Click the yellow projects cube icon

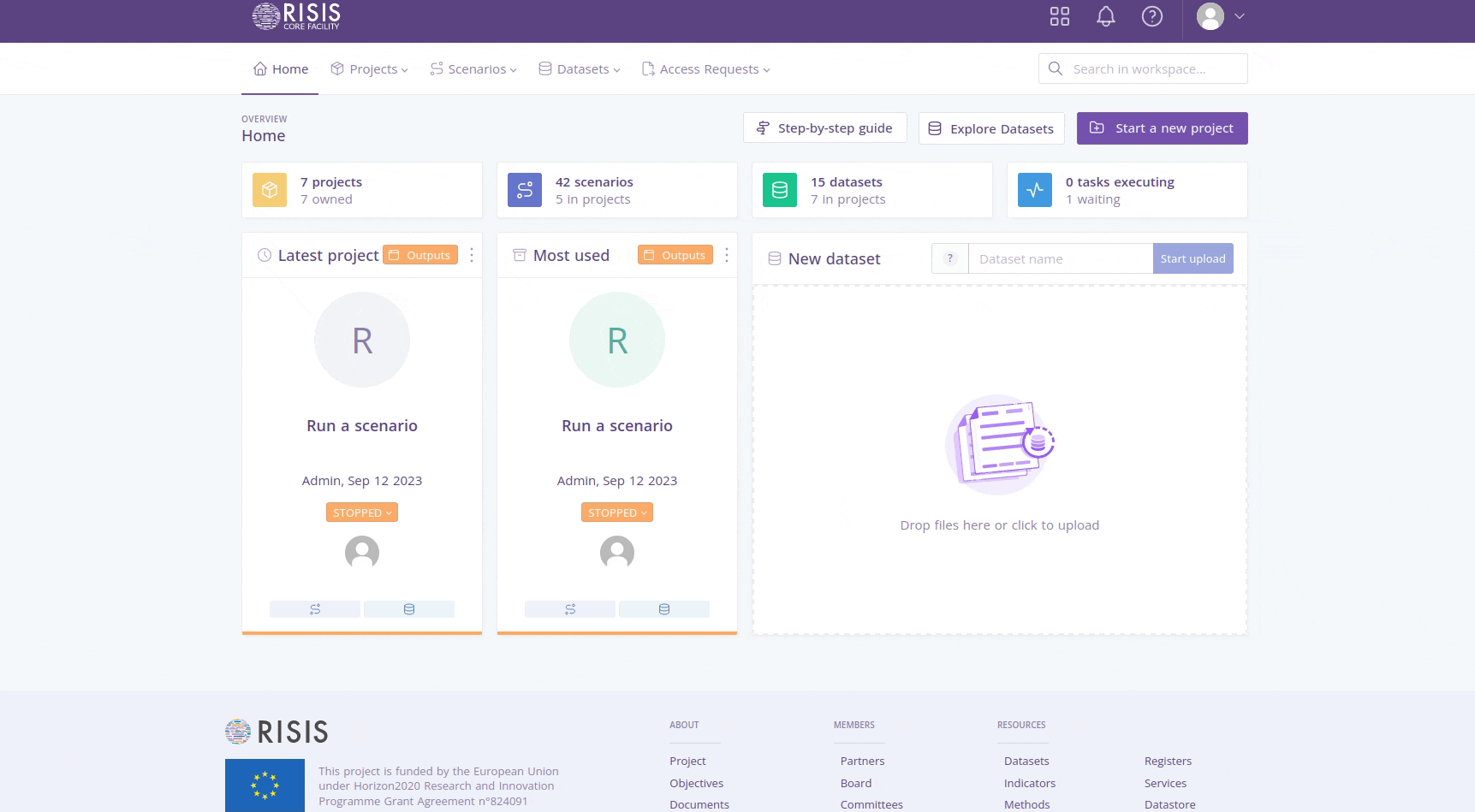[270, 190]
